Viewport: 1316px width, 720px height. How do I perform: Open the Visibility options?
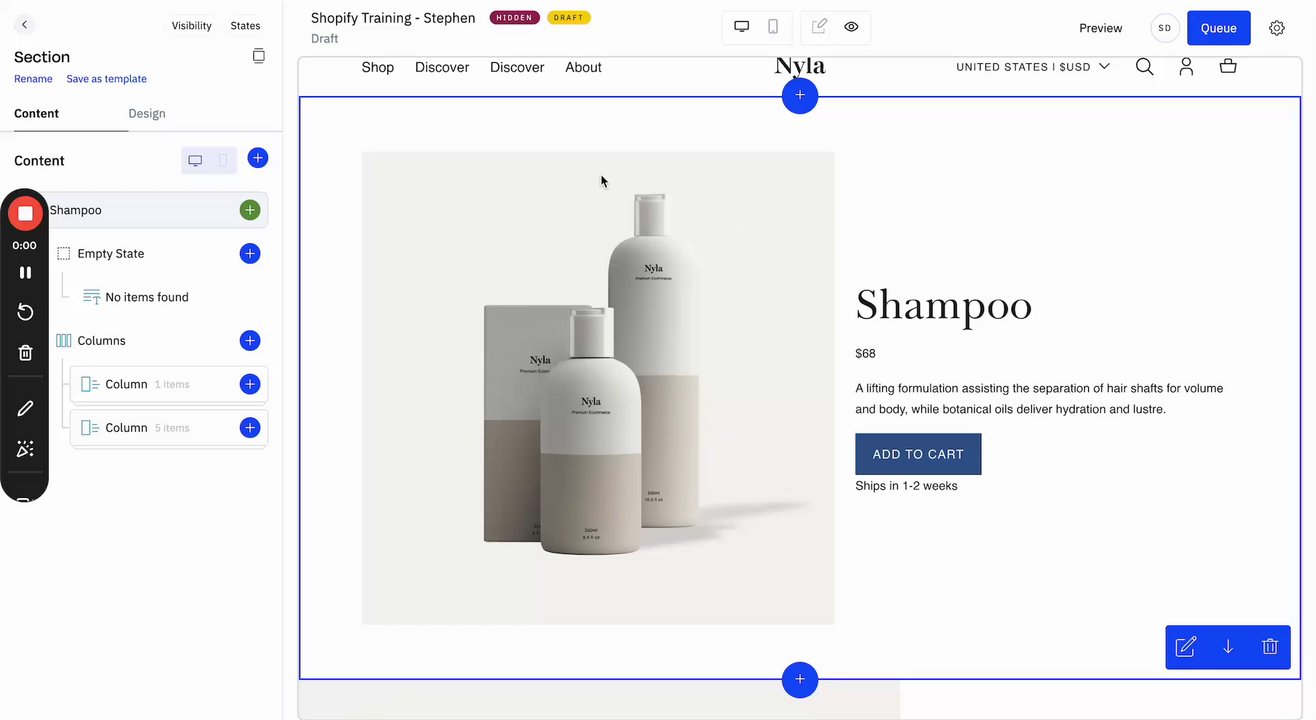[x=191, y=26]
